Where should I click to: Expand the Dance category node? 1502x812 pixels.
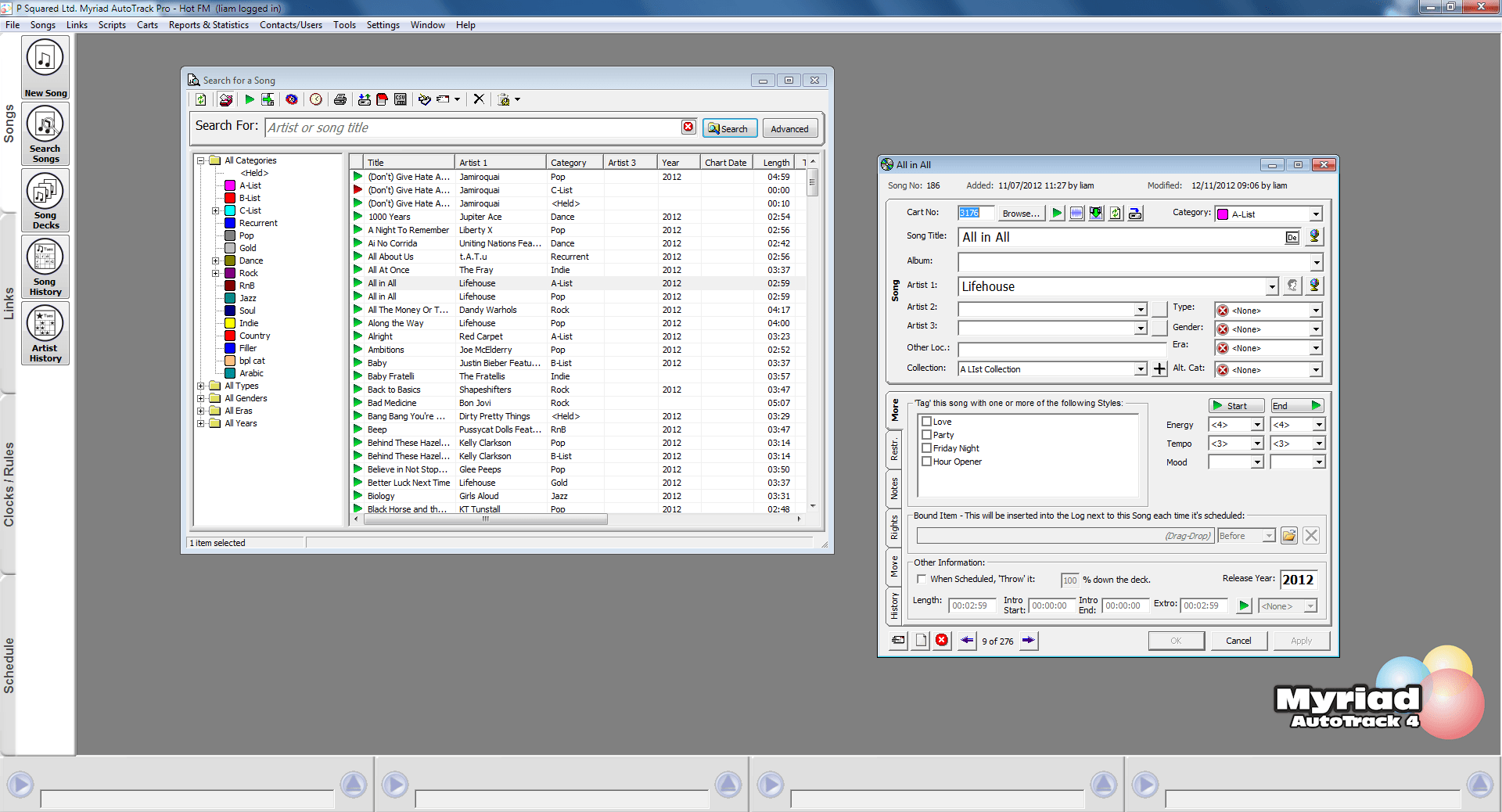216,260
